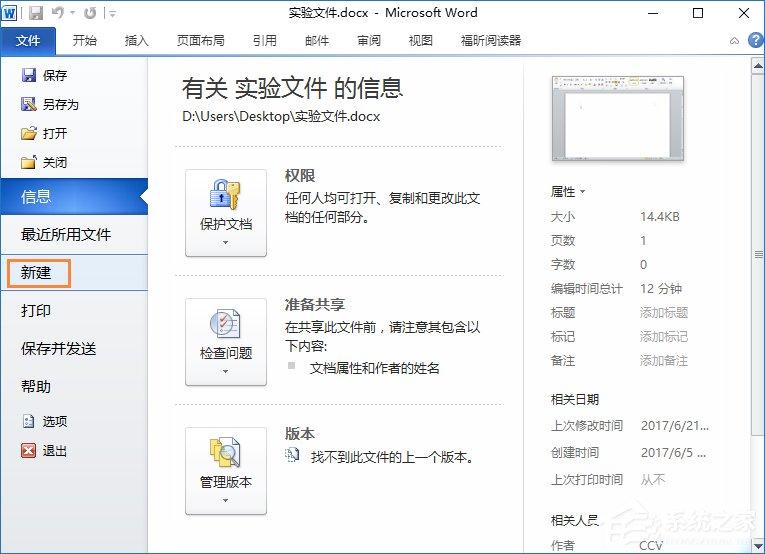Viewport: 765px width, 554px height.
Task: Click the vertical scrollbar thumb
Action: pos(758,255)
